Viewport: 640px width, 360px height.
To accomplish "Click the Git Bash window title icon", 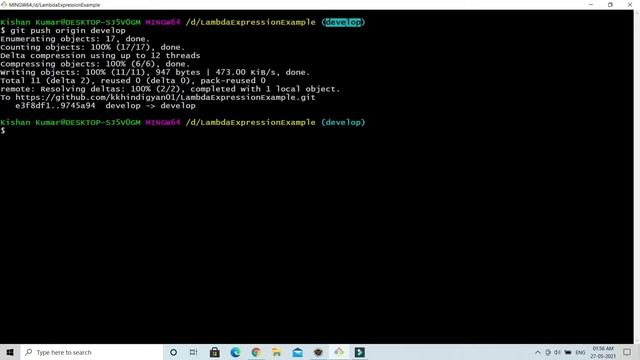I will coord(4,4).
